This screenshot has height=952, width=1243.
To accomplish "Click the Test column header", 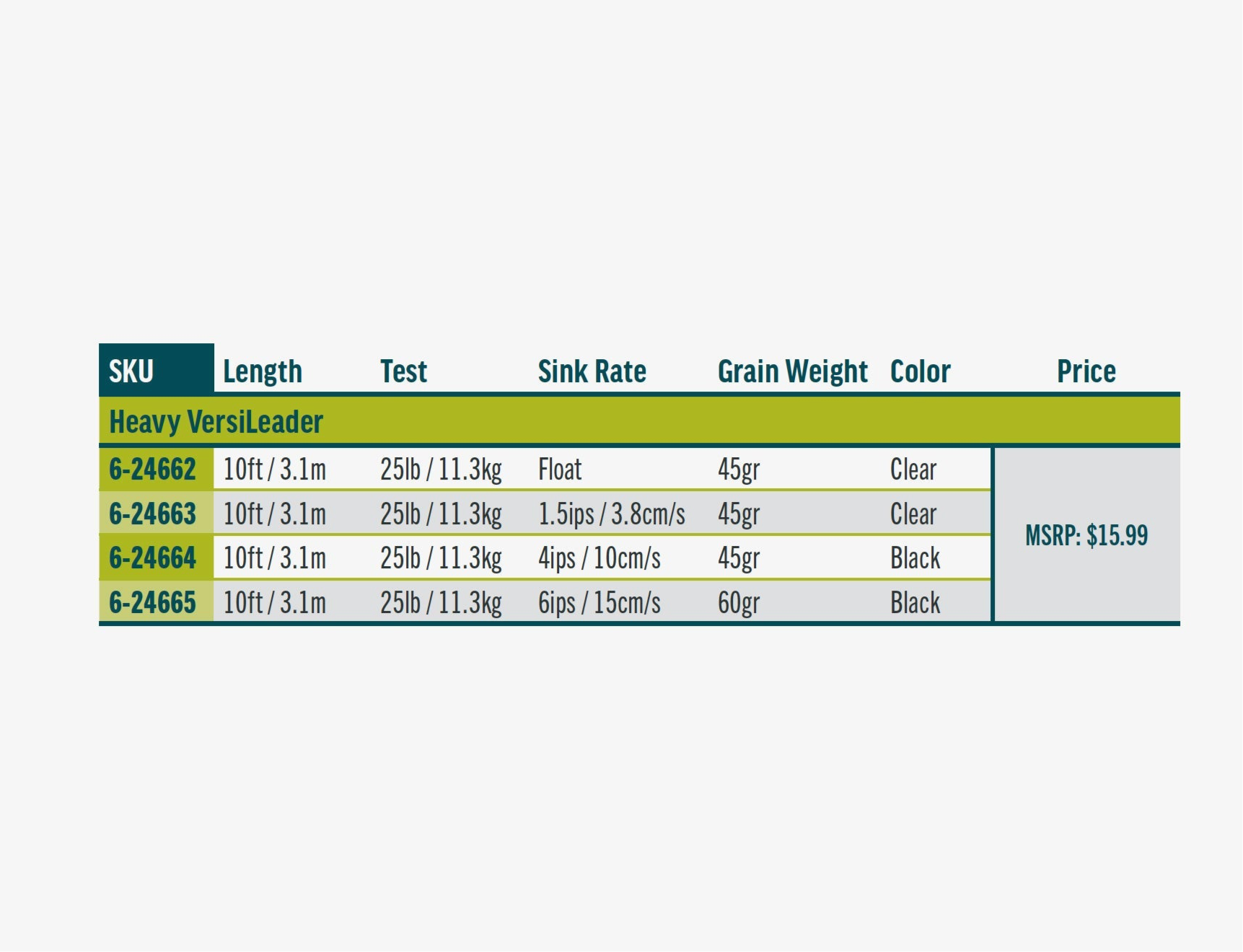I will pos(403,371).
